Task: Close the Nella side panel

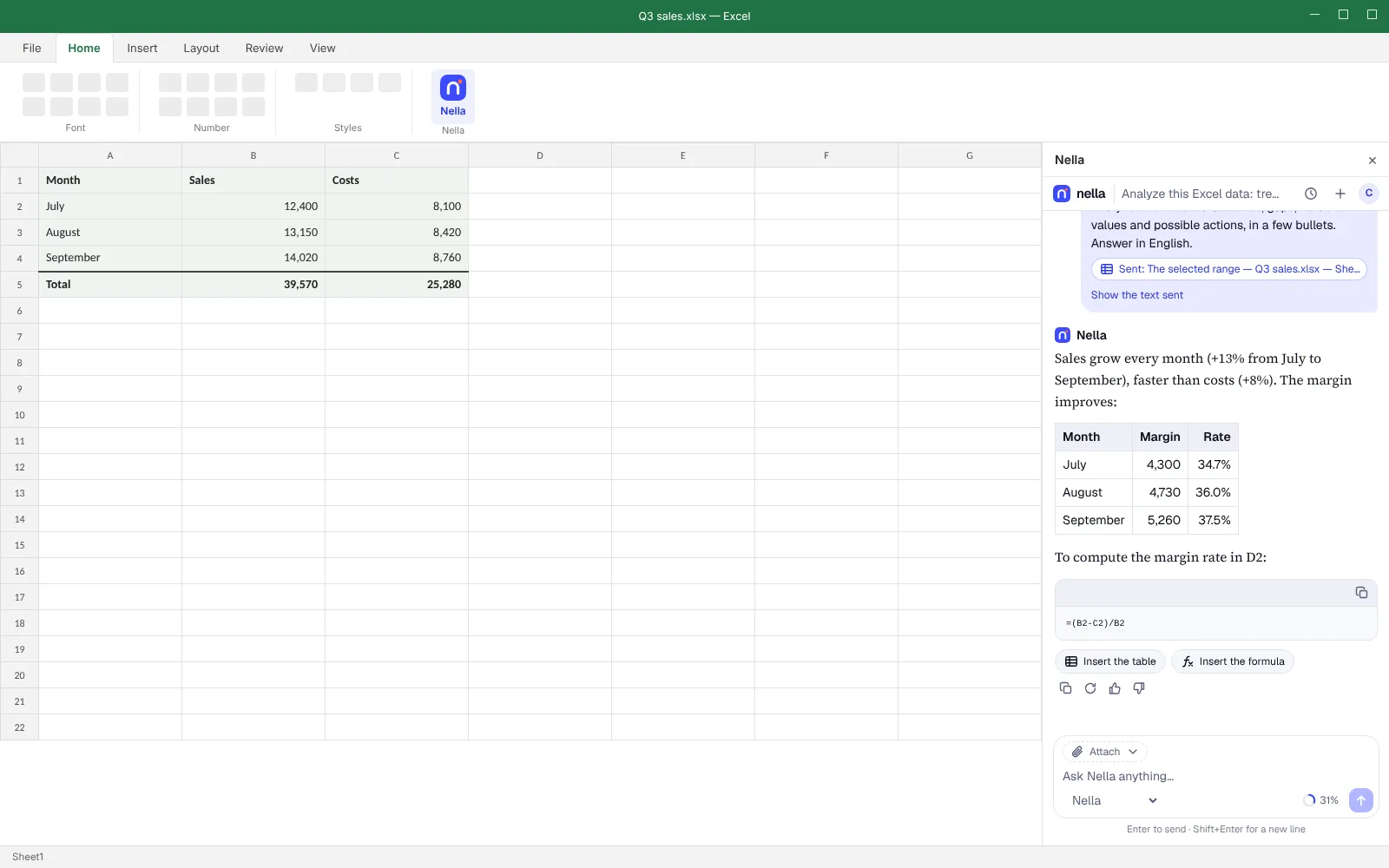Action: [1373, 161]
